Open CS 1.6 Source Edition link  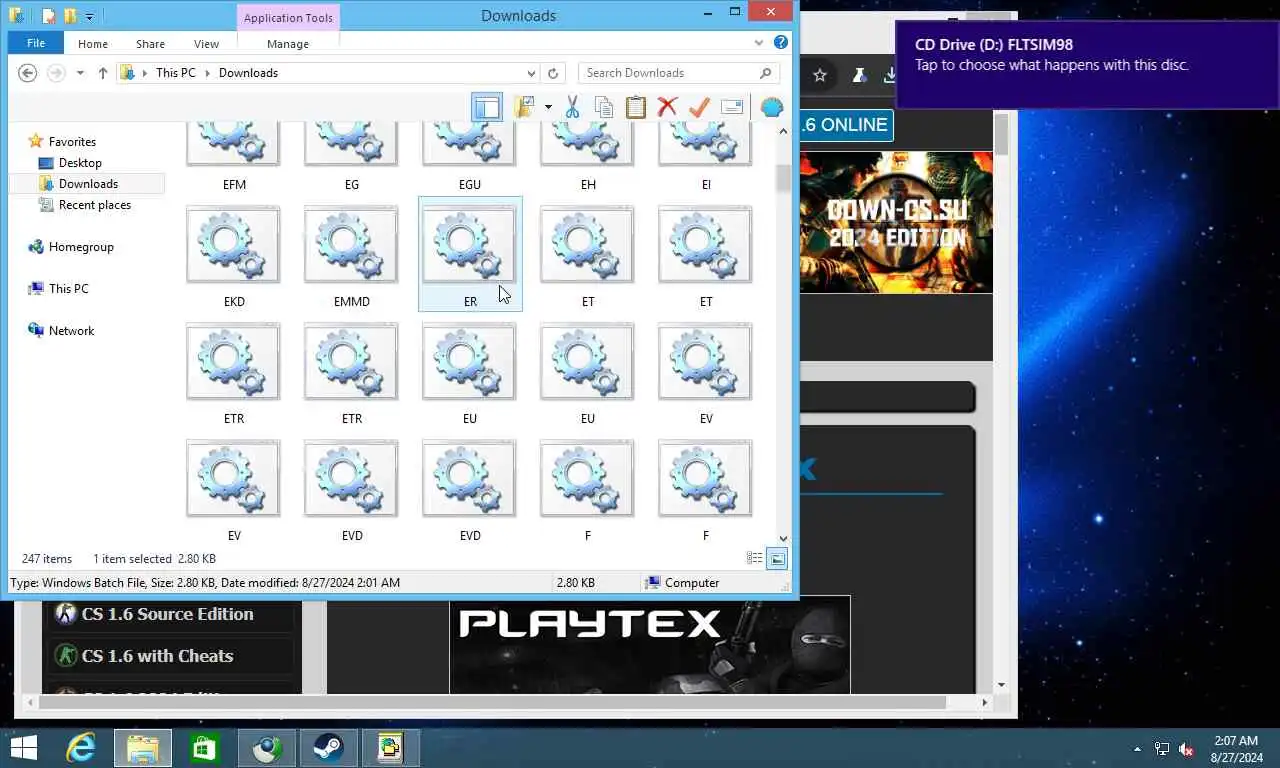[167, 614]
